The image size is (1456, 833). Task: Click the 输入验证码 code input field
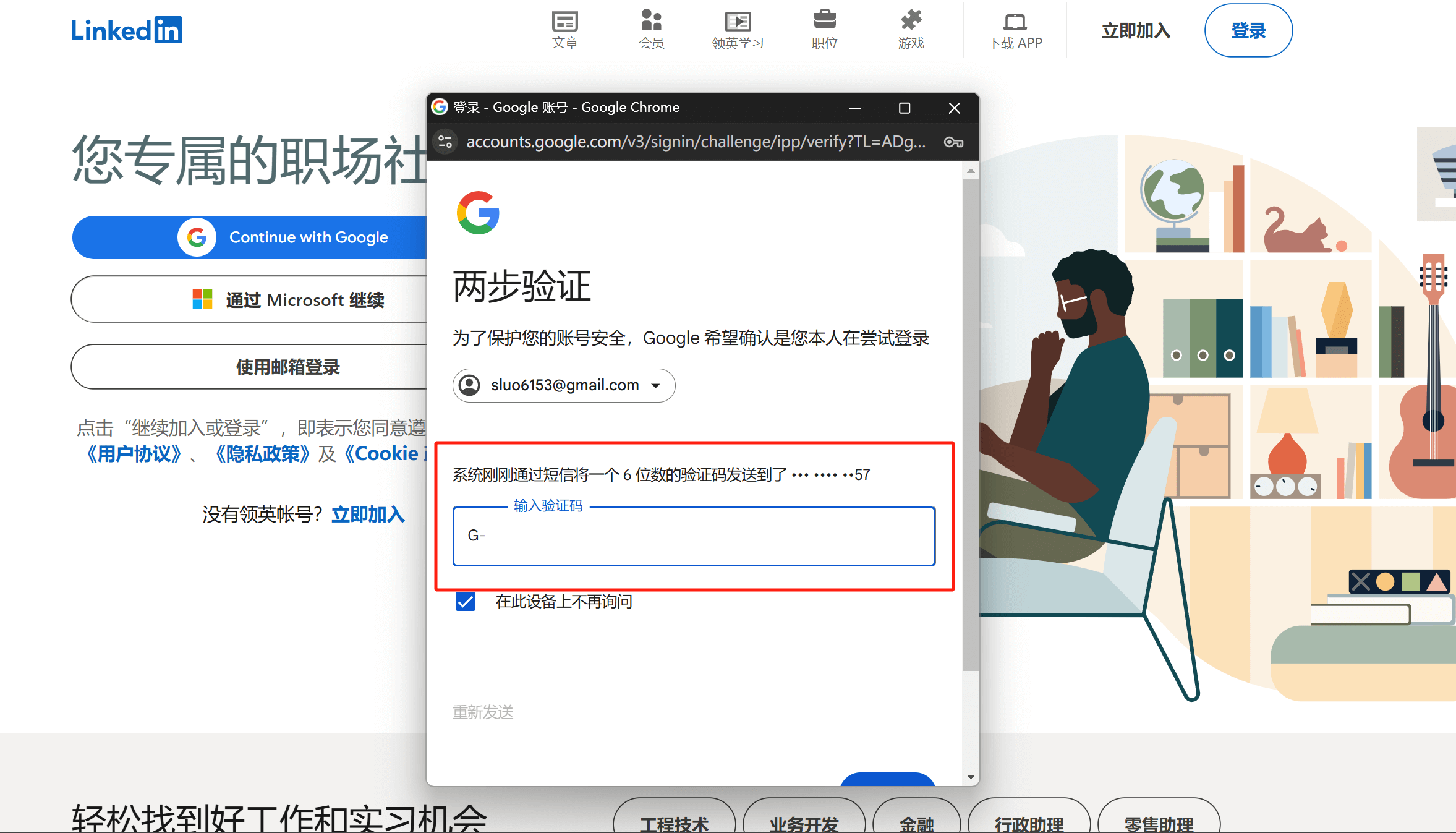click(x=694, y=536)
